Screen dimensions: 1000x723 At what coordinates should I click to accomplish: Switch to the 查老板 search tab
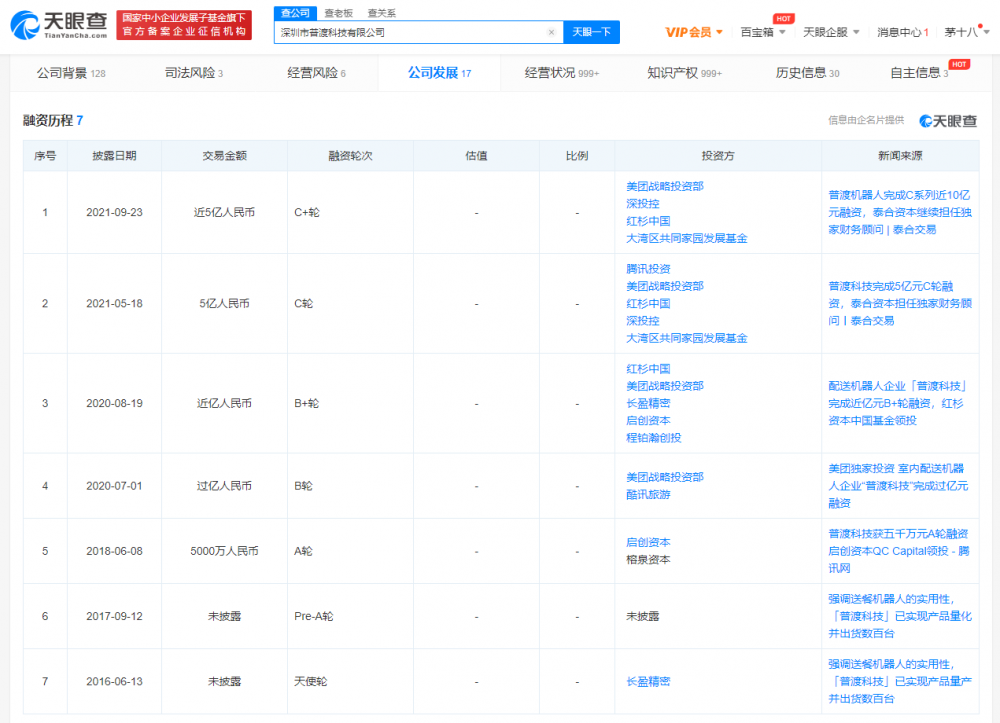pyautogui.click(x=339, y=13)
